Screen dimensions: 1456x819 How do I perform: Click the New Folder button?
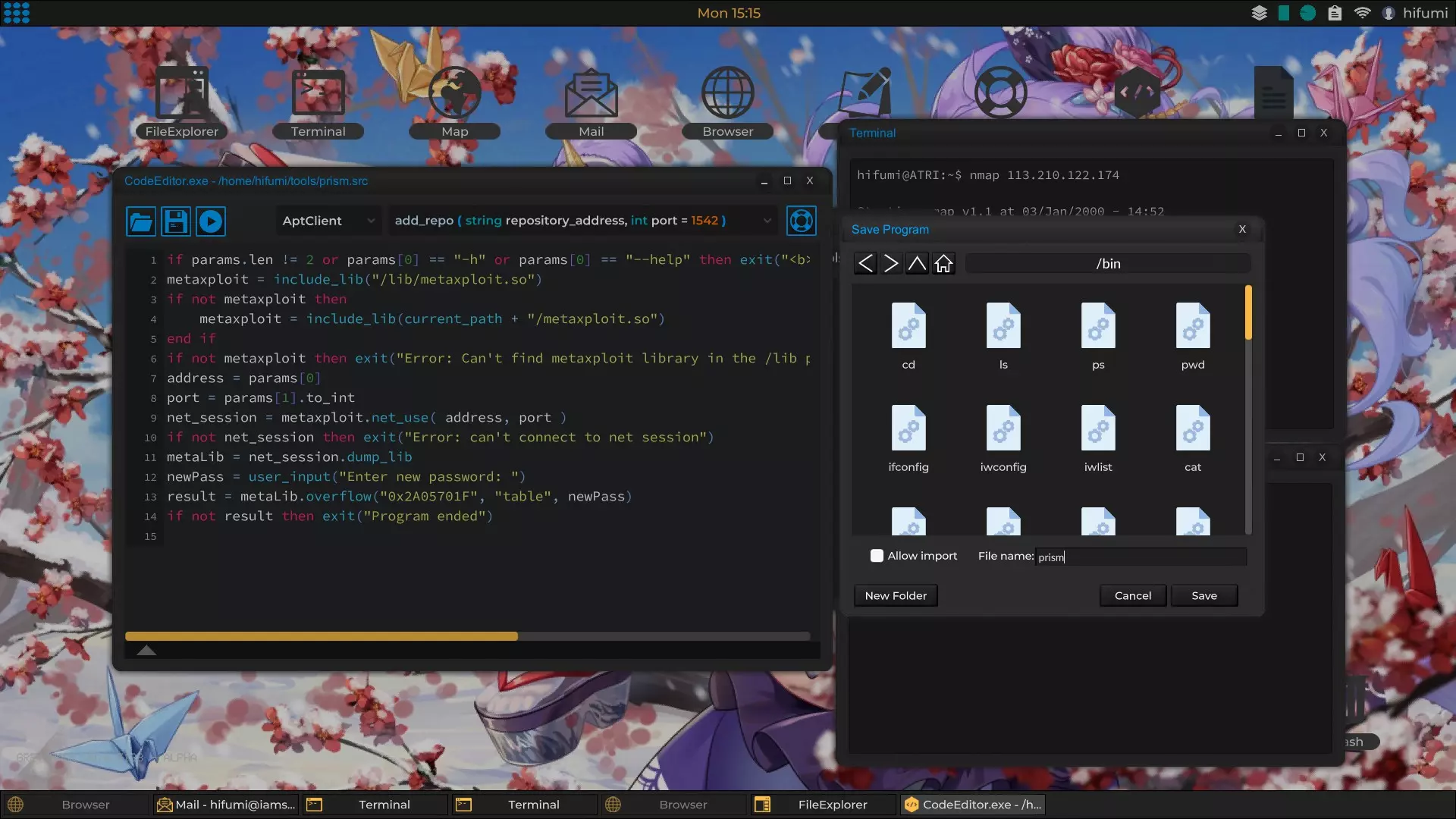pyautogui.click(x=896, y=596)
